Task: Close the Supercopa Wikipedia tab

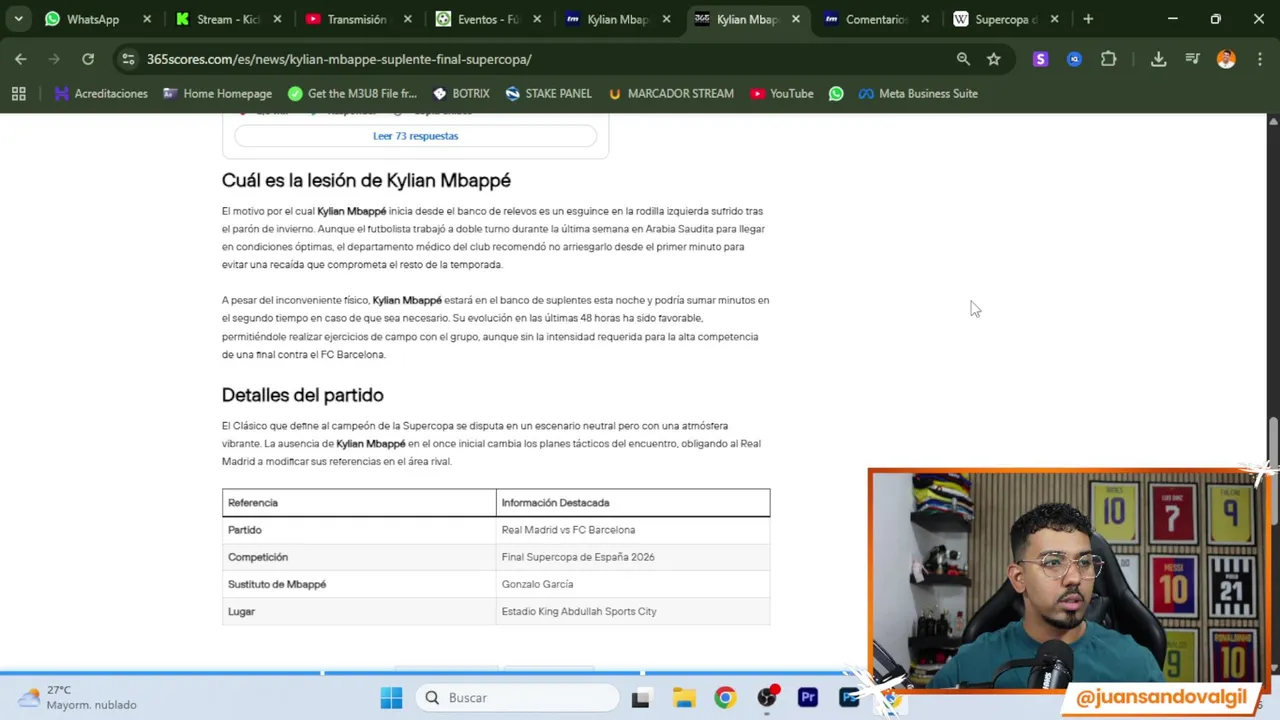Action: pyautogui.click(x=1054, y=19)
